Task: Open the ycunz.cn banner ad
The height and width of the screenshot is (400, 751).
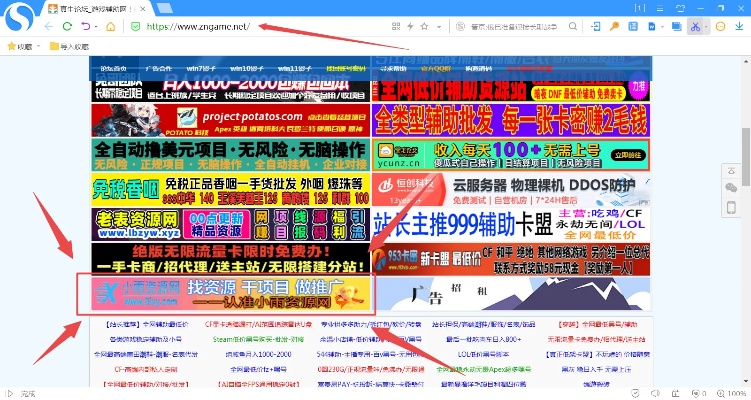Action: pyautogui.click(x=511, y=155)
